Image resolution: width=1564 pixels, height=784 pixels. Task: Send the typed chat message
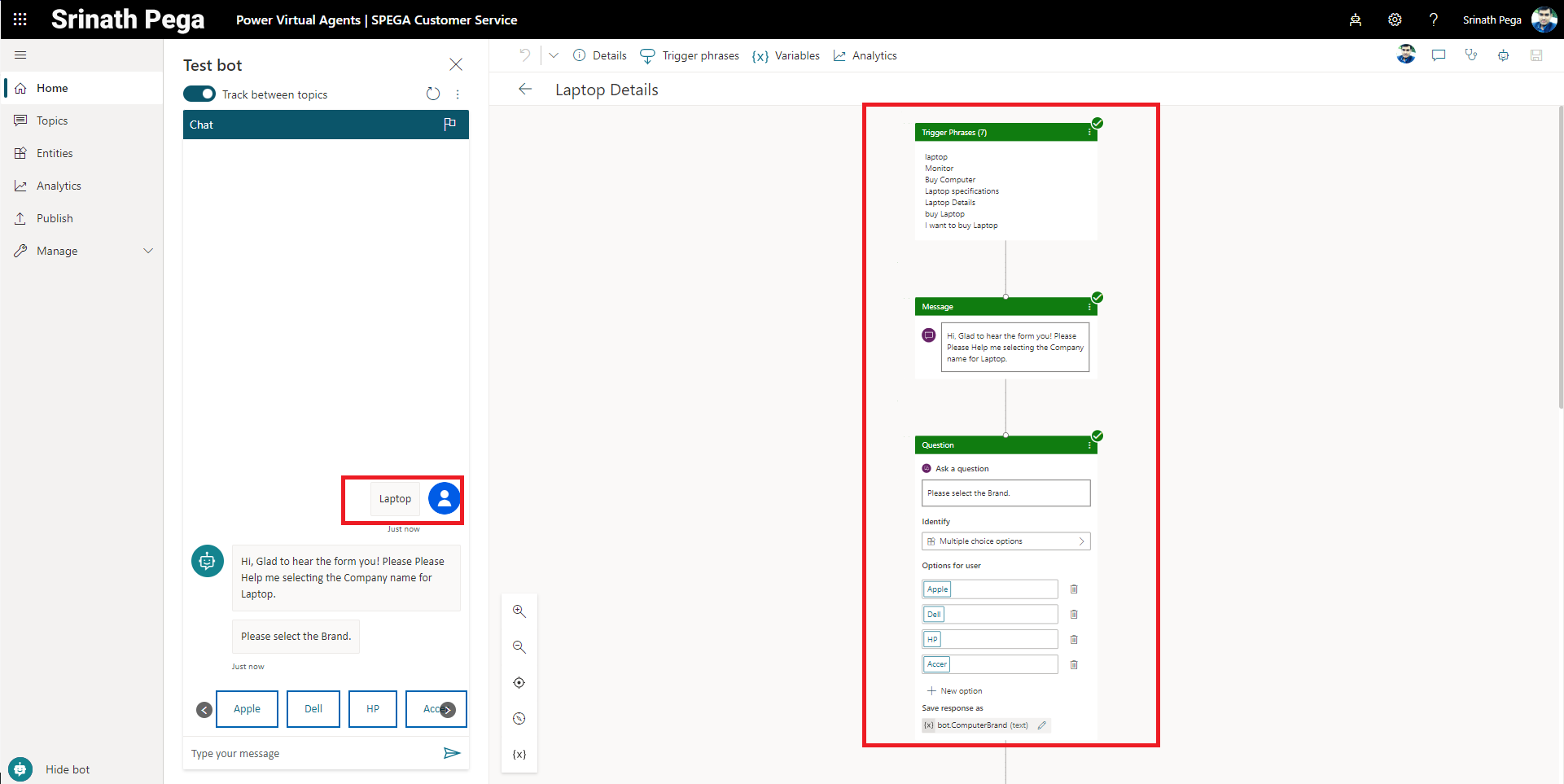tap(452, 753)
